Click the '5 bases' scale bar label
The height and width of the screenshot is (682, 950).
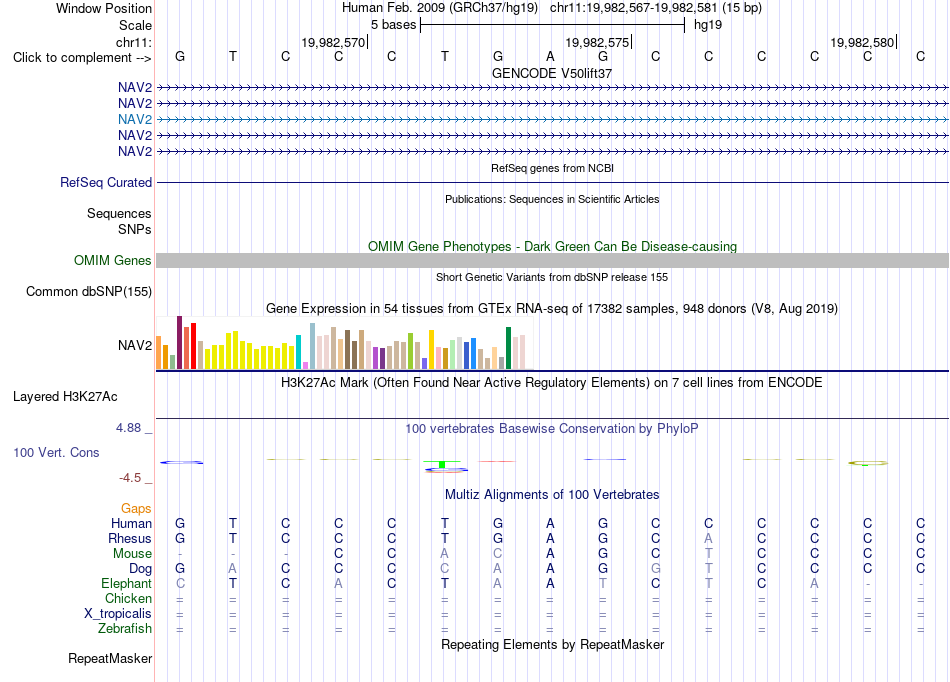tap(393, 25)
